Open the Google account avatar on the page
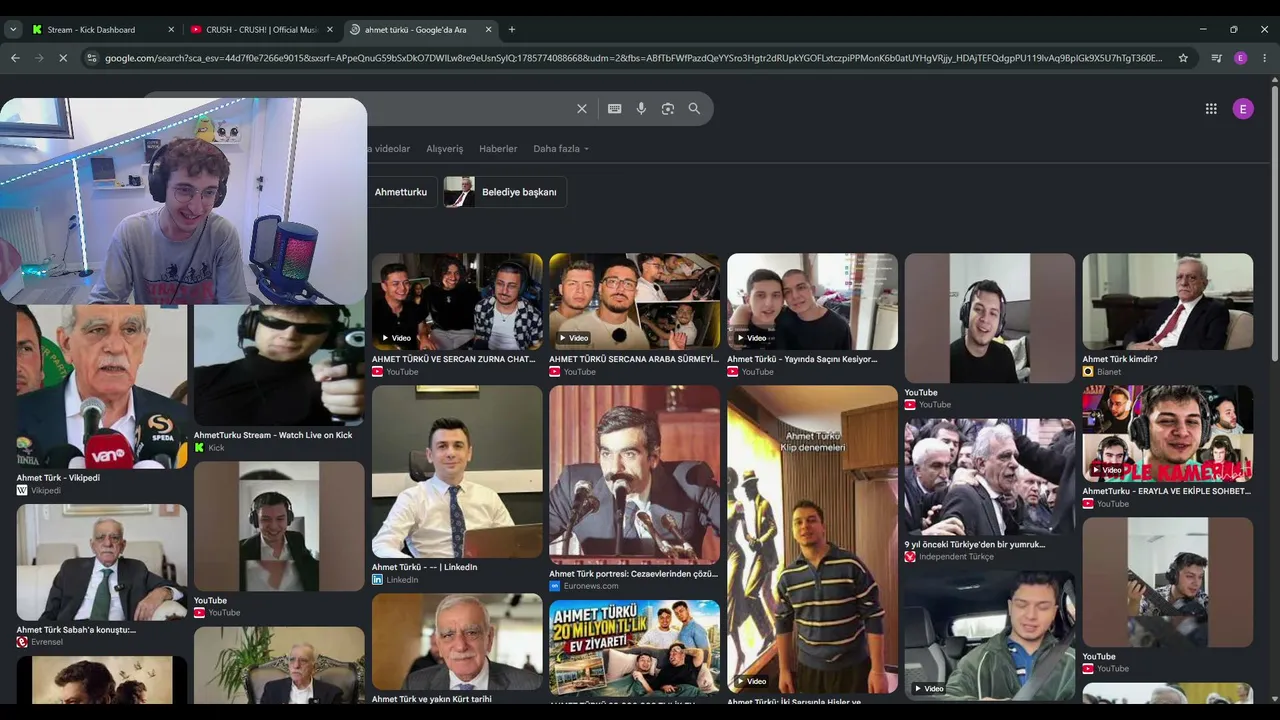 pos(1243,109)
